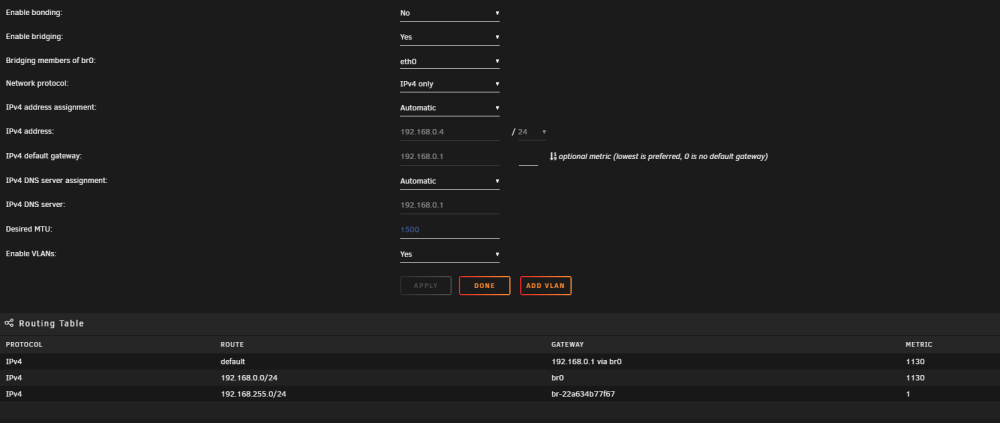Click the Enable bridging label

34,37
